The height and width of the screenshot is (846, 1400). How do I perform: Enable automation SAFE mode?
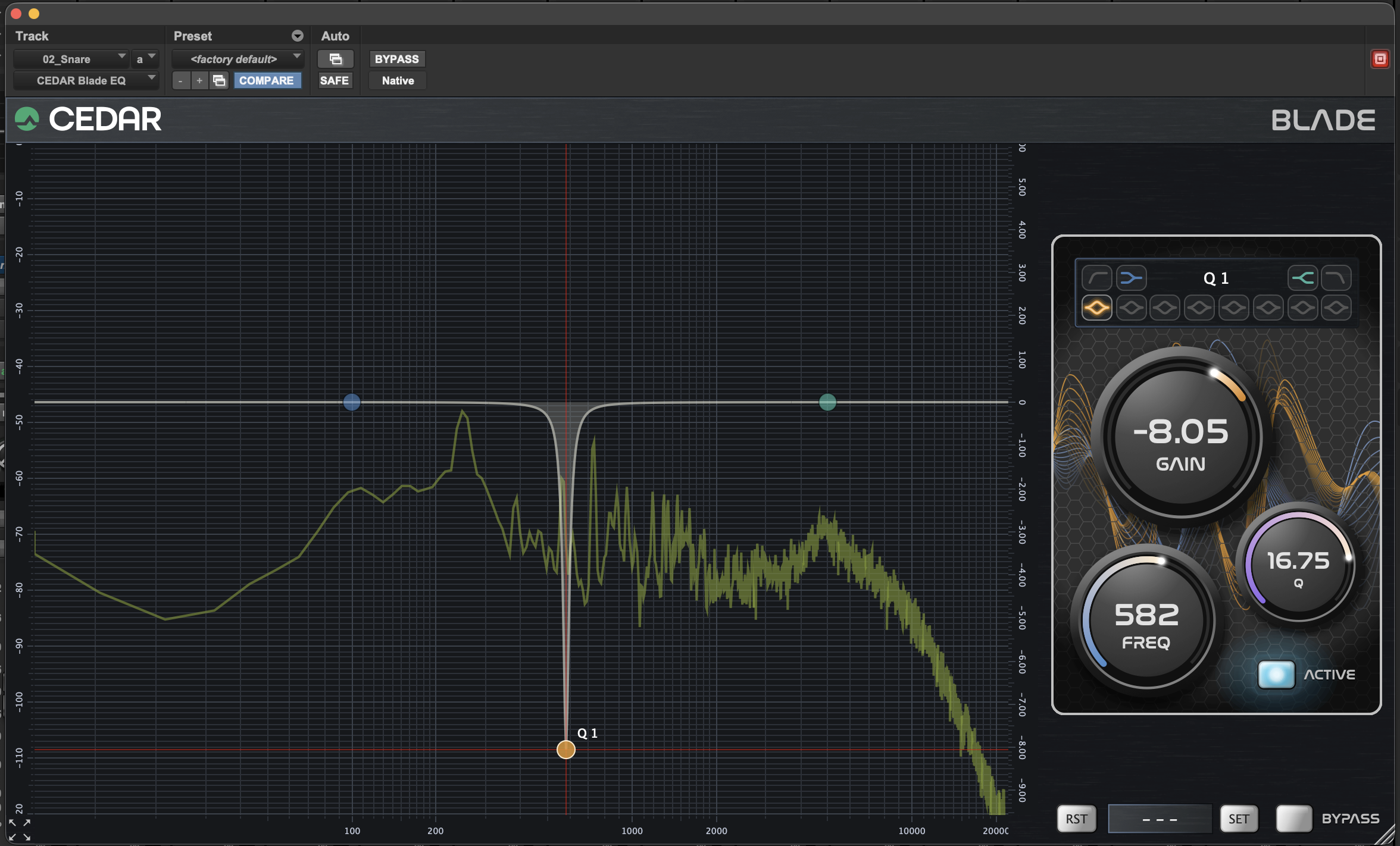[335, 80]
